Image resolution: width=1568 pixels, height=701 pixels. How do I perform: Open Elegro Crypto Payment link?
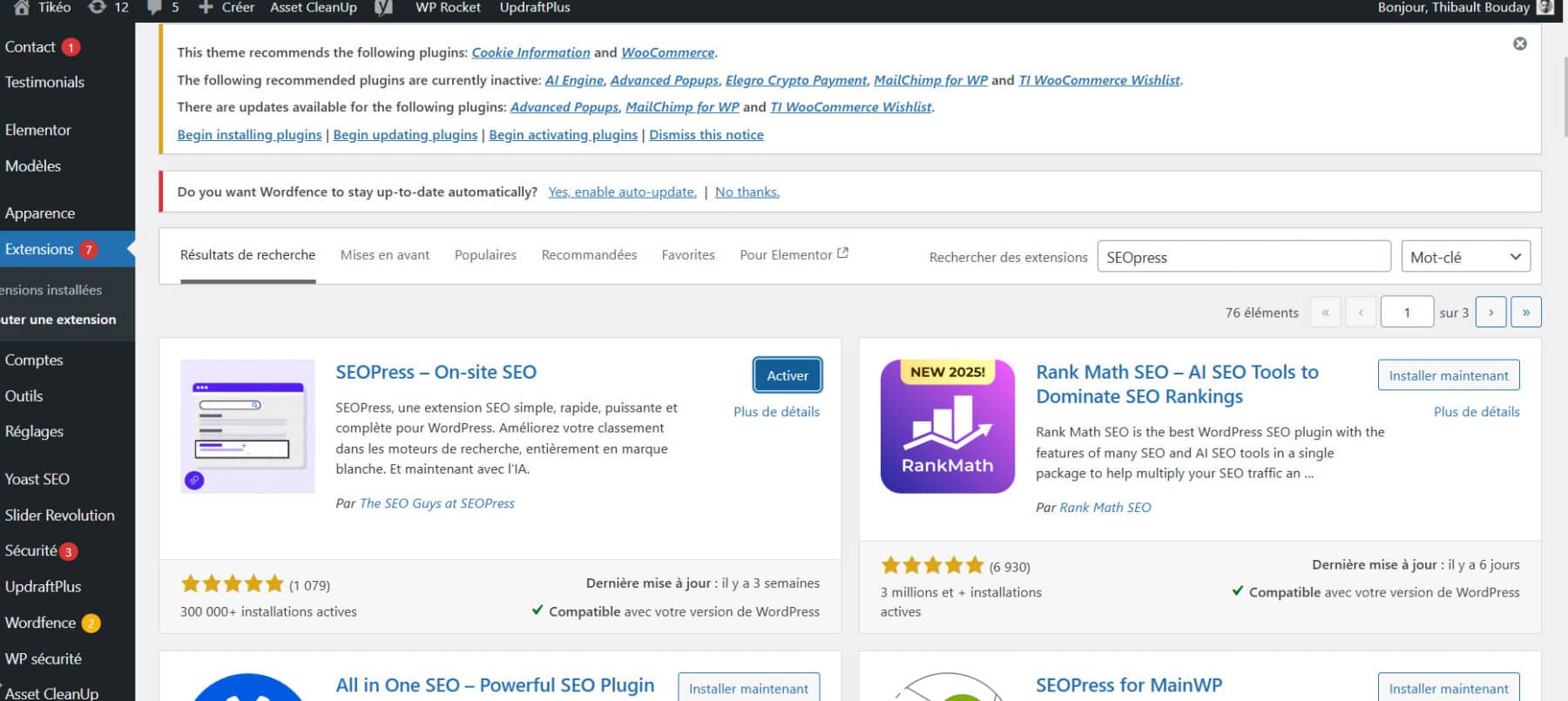(796, 80)
